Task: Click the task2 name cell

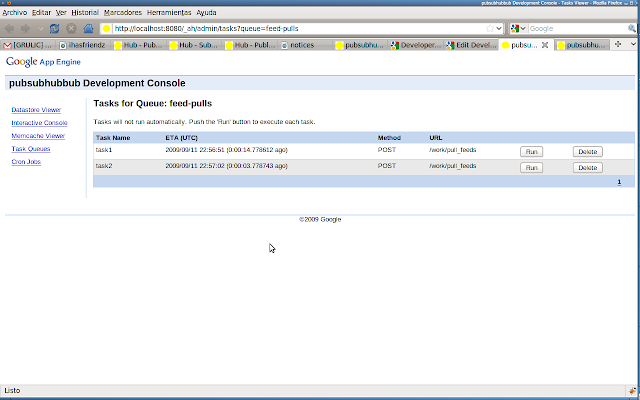Action: pos(104,166)
